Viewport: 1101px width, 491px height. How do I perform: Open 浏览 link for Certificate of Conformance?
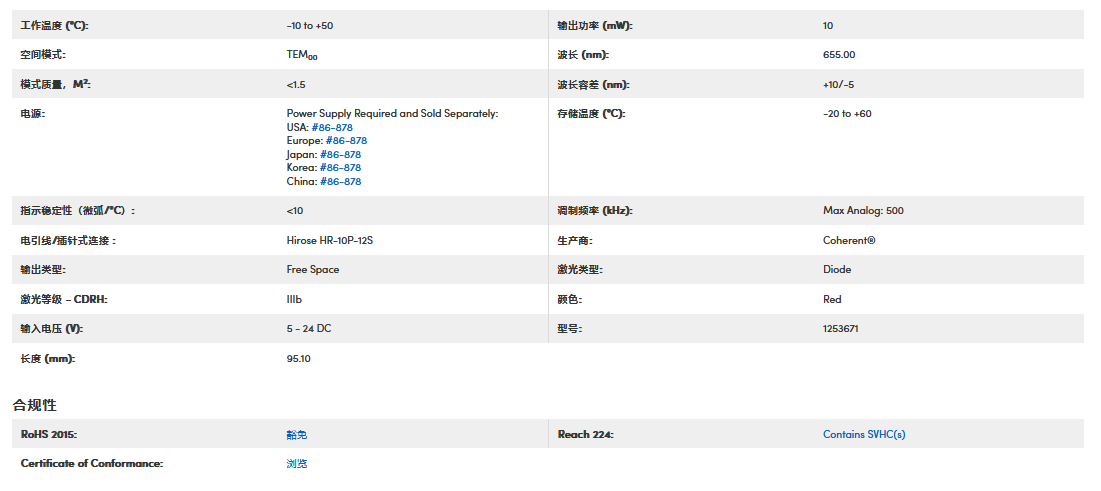297,464
